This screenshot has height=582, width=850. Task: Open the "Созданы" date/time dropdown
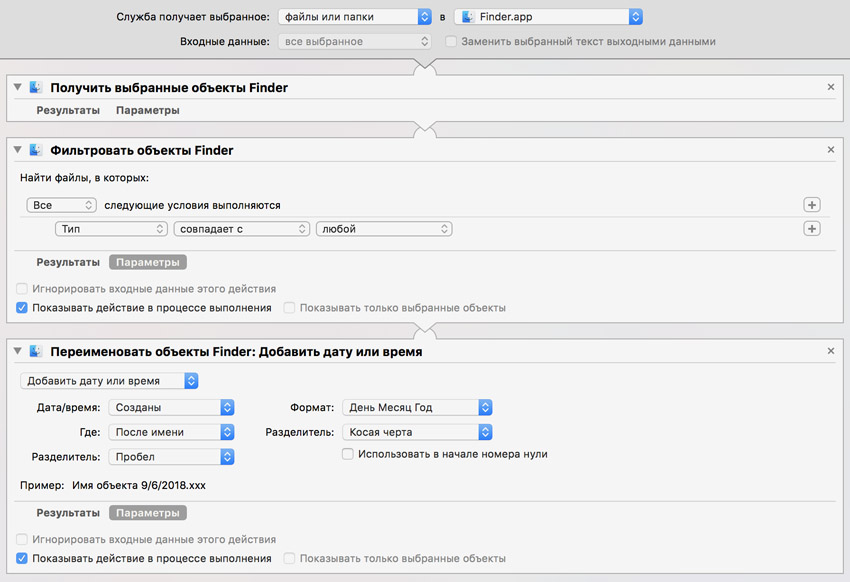(171, 408)
